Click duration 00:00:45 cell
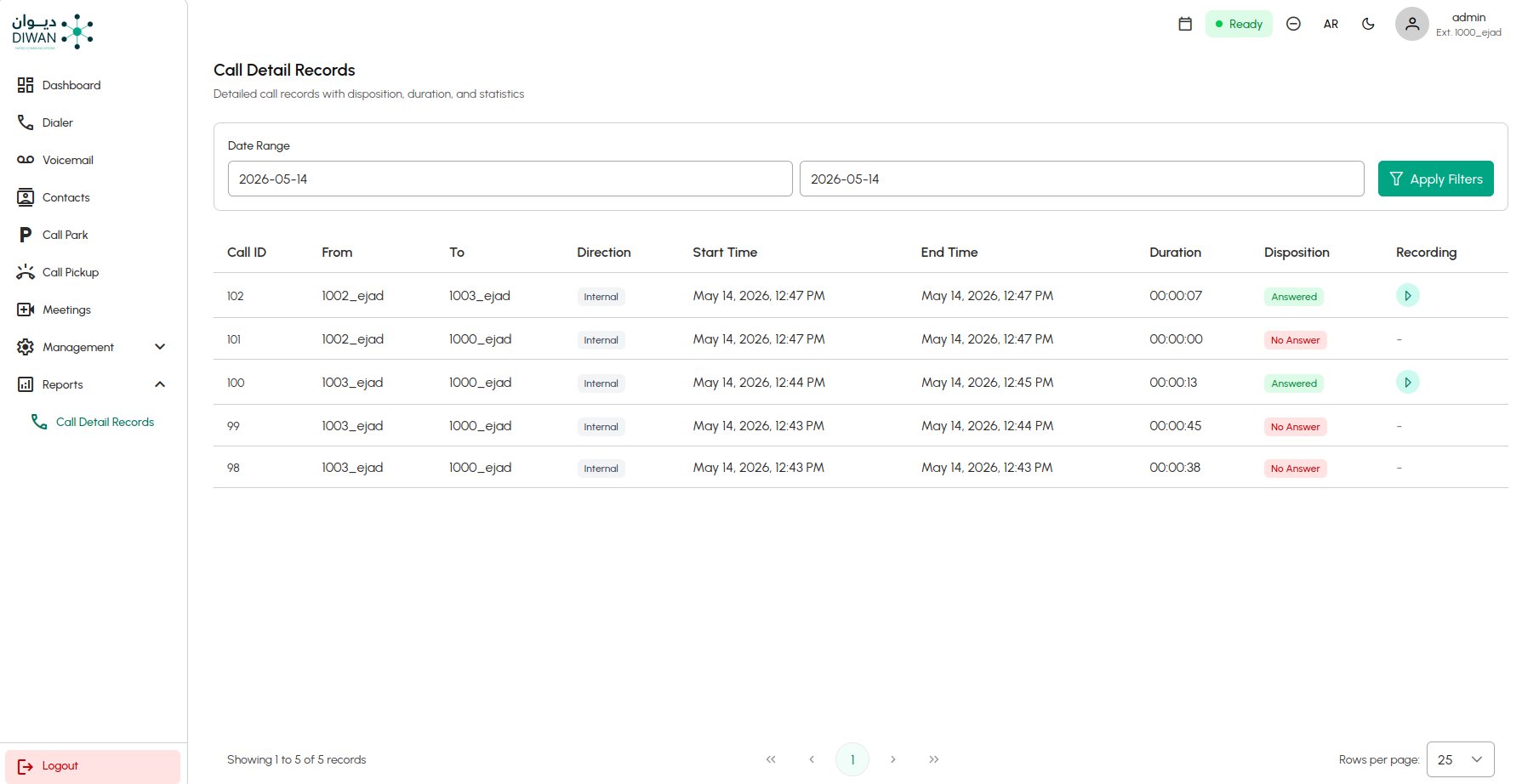The image size is (1522, 784). [1176, 426]
